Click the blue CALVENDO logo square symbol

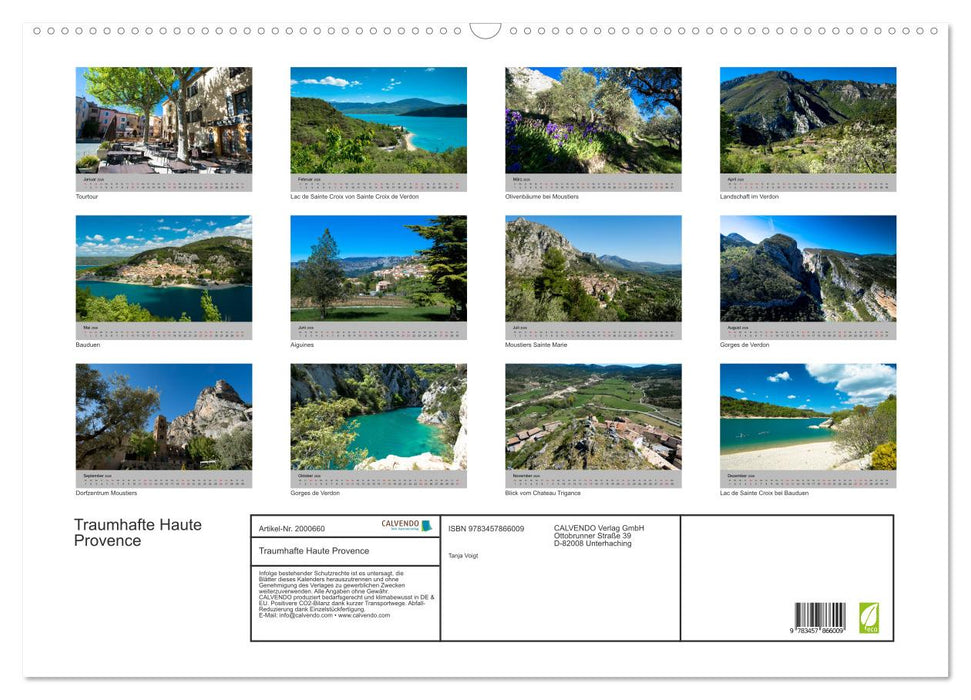427,527
